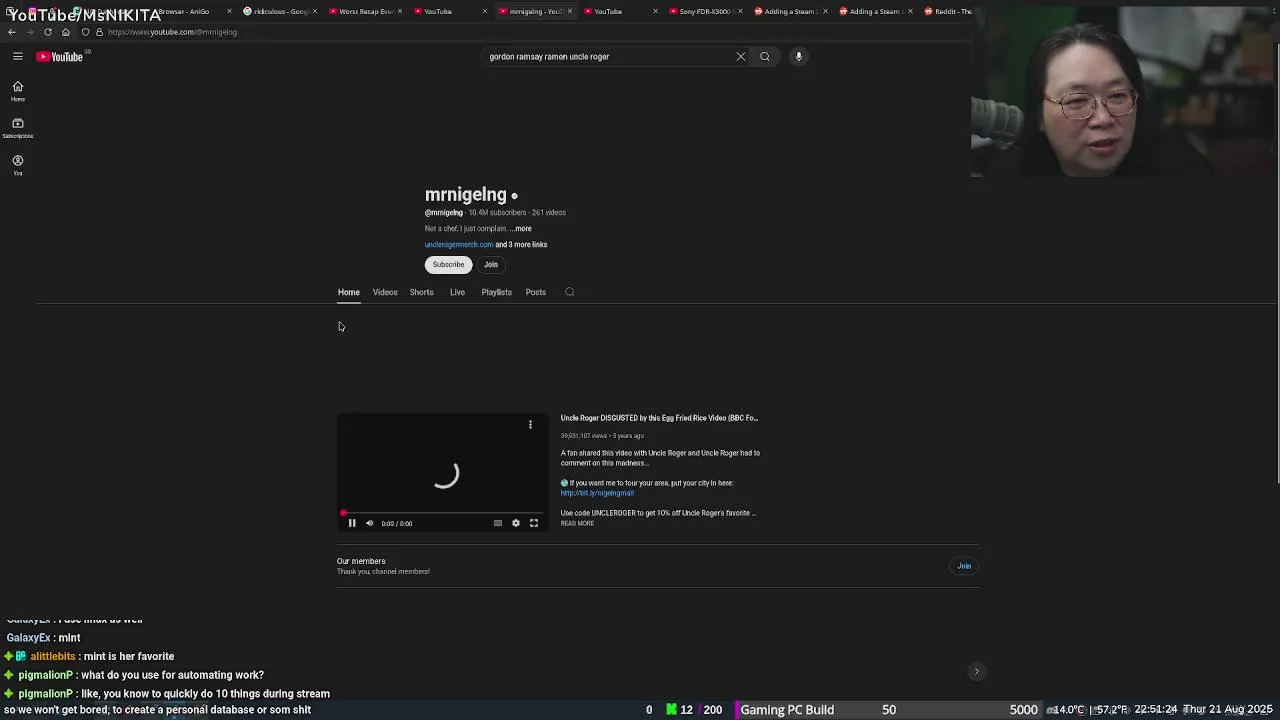
Task: Open video three-dot options menu
Action: pyautogui.click(x=530, y=425)
